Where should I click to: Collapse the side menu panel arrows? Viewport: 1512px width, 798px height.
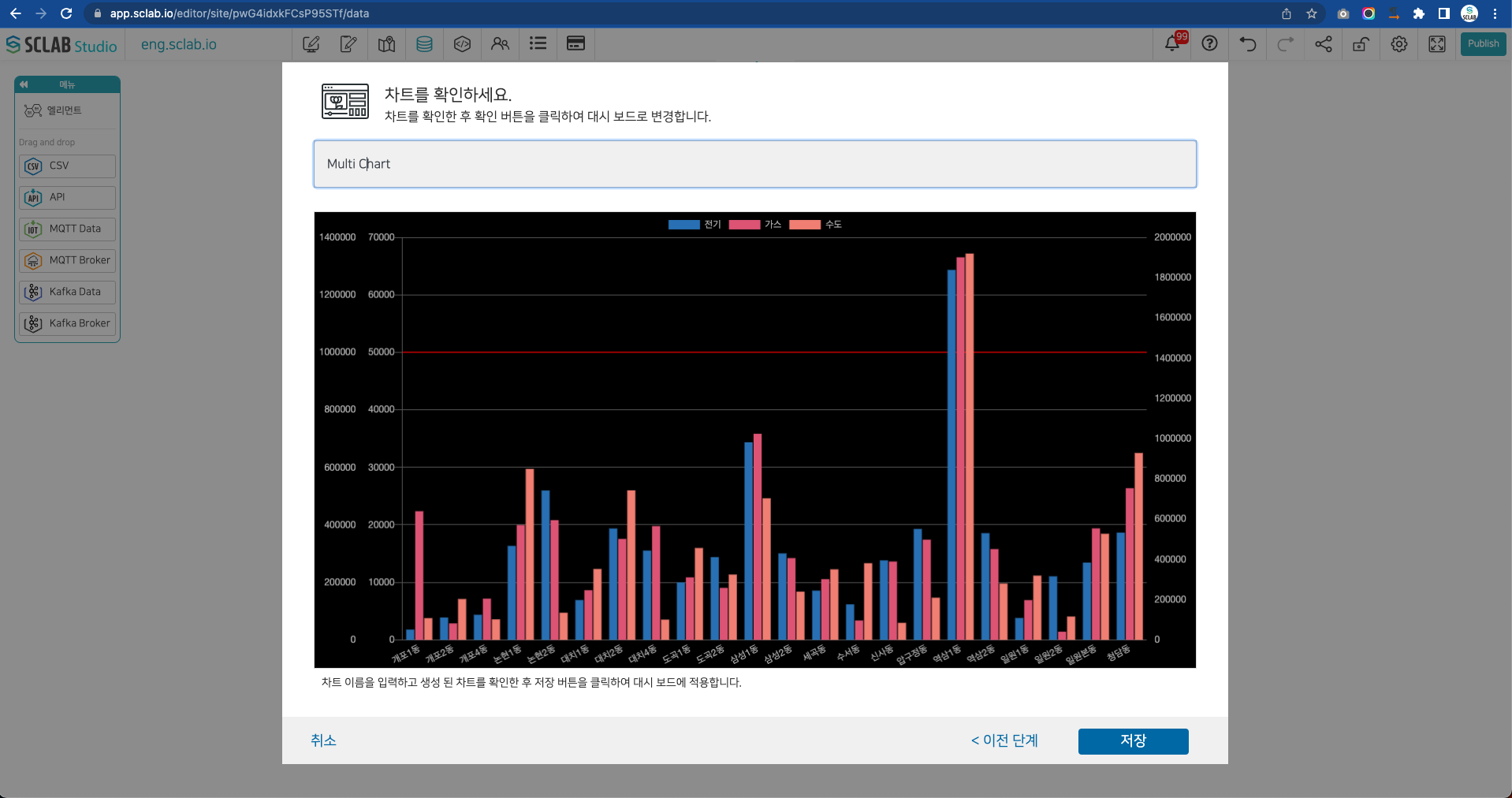[24, 84]
